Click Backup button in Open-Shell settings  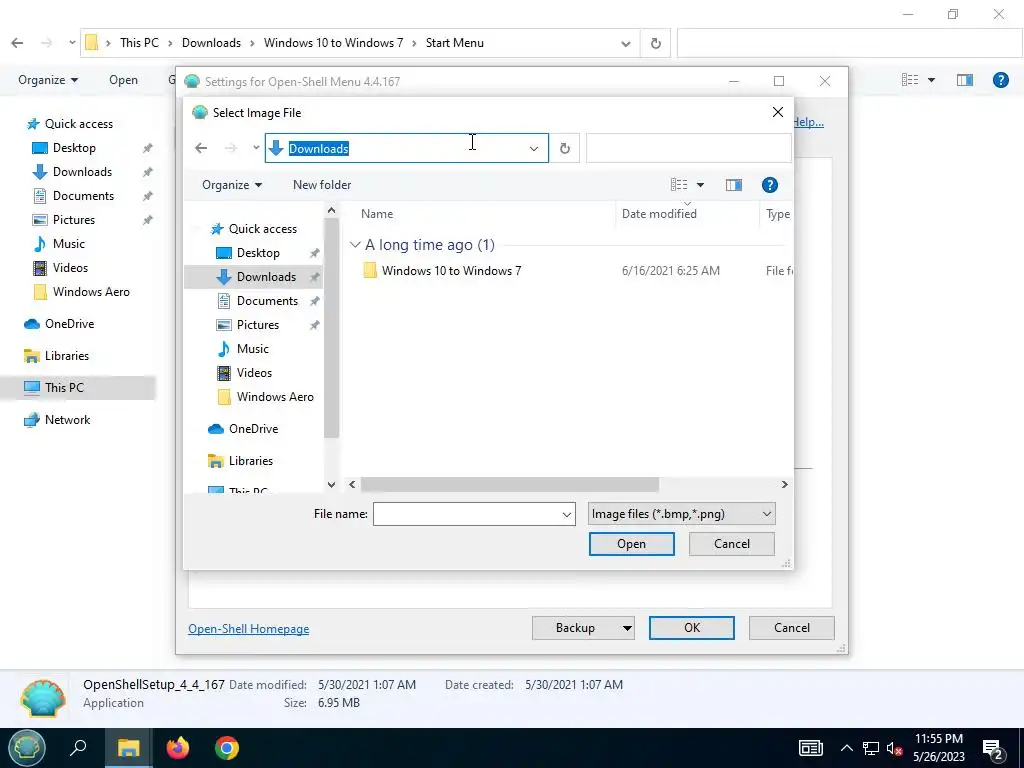point(575,628)
